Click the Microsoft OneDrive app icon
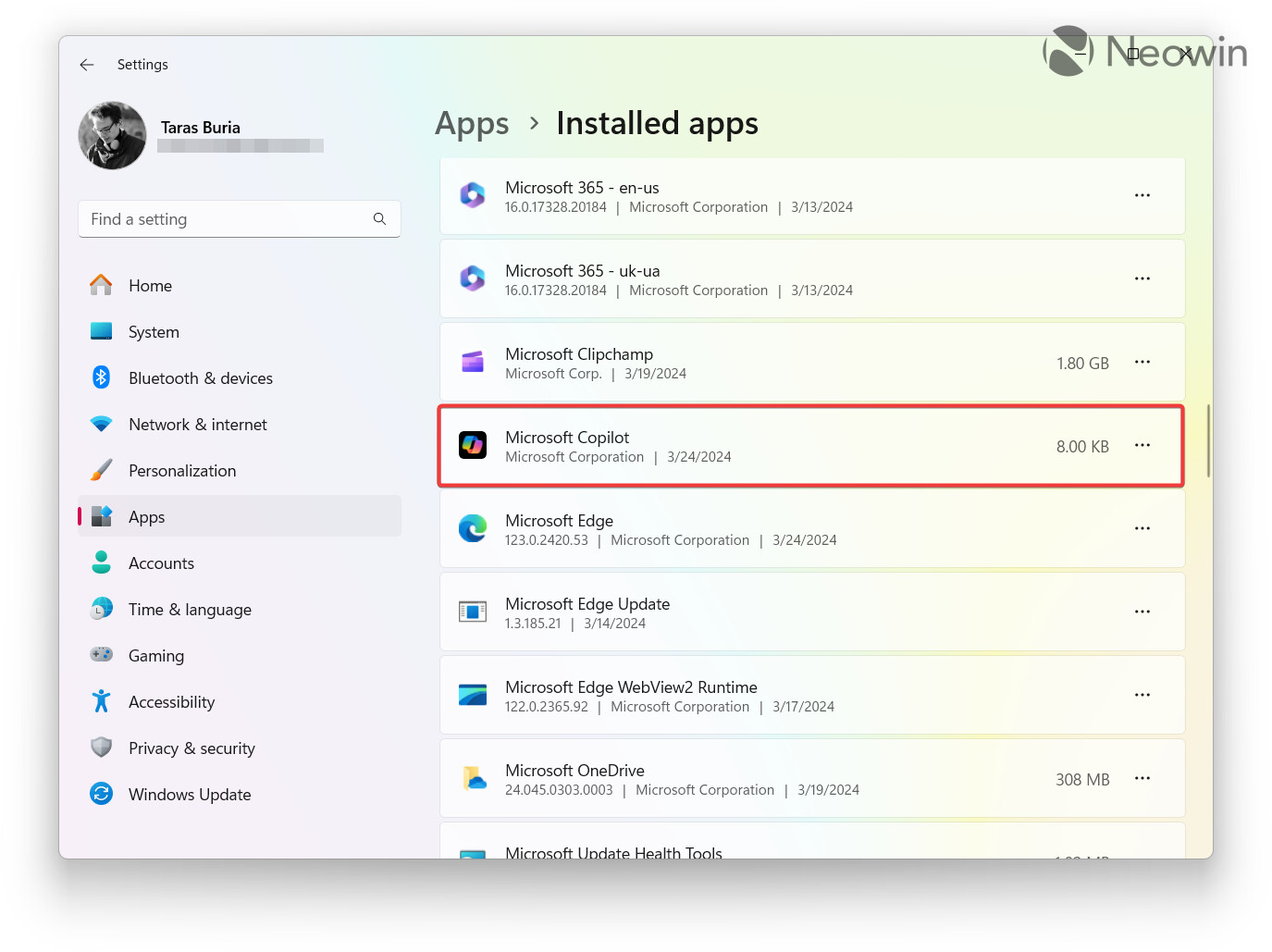Image resolution: width=1272 pixels, height=952 pixels. click(473, 778)
